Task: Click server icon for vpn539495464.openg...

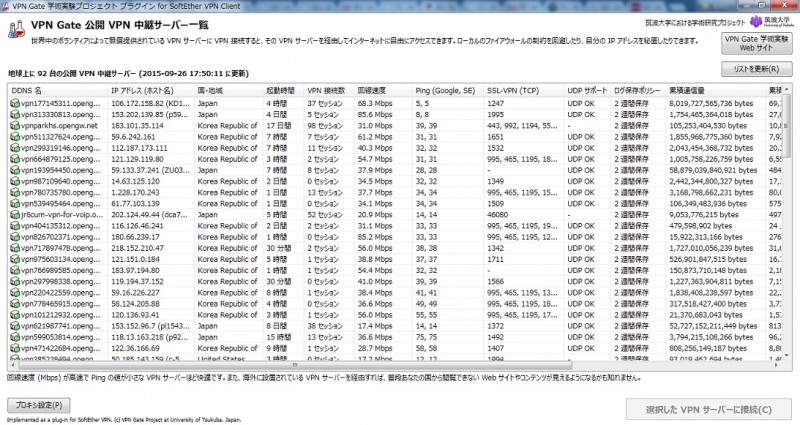Action: pos(15,204)
